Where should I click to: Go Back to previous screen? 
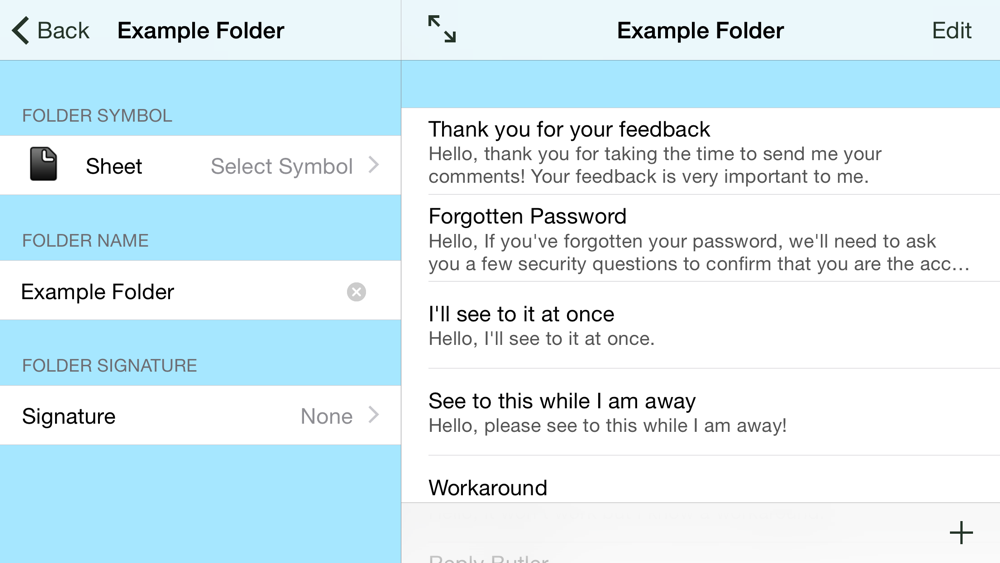pyautogui.click(x=51, y=30)
